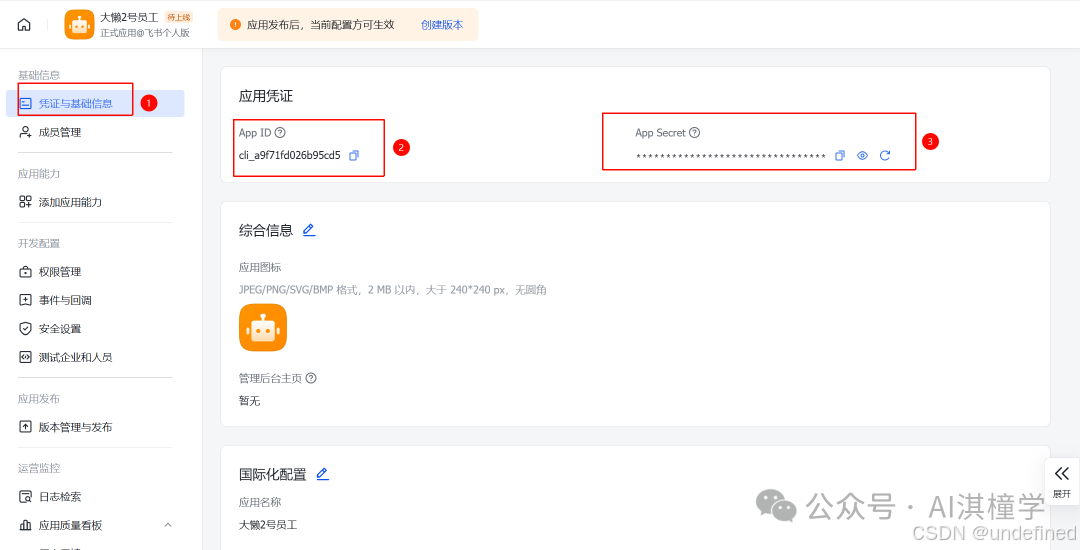Reveal the App Secret with eye icon
The height and width of the screenshot is (550, 1080).
coord(862,156)
